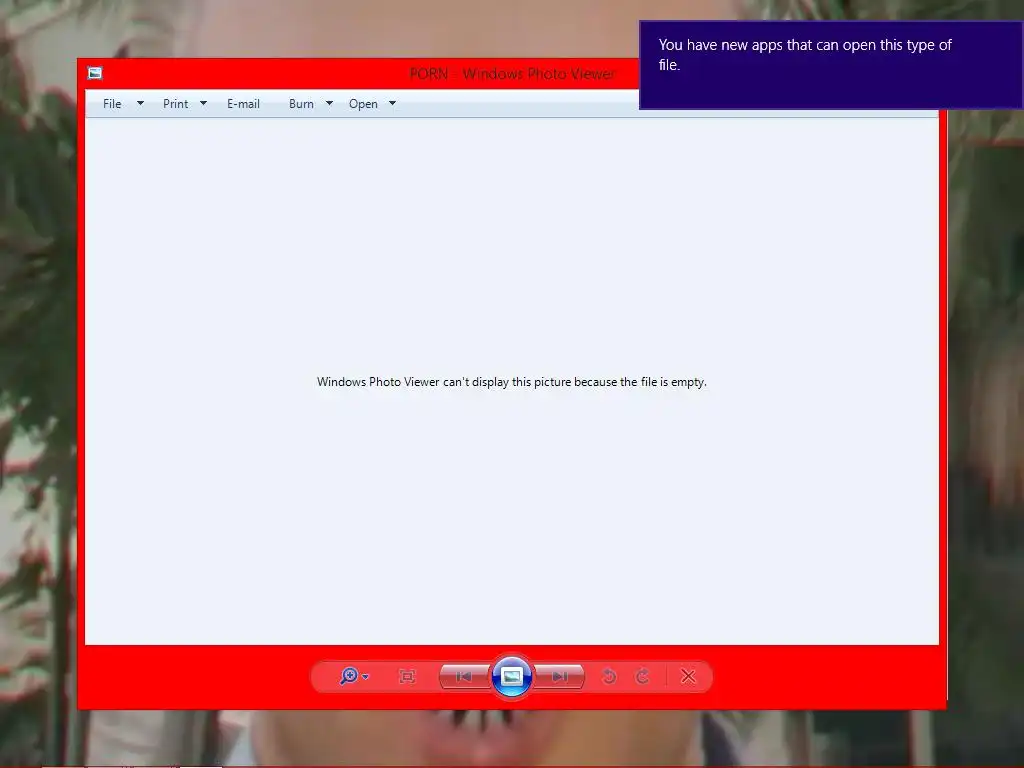Screen dimensions: 1024x768
Task: Click the Photo Viewer title bar icon
Action: (x=95, y=73)
